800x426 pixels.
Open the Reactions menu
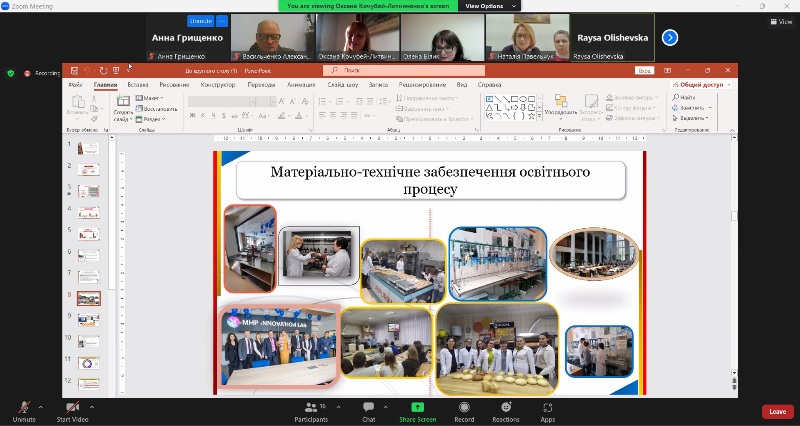click(505, 409)
